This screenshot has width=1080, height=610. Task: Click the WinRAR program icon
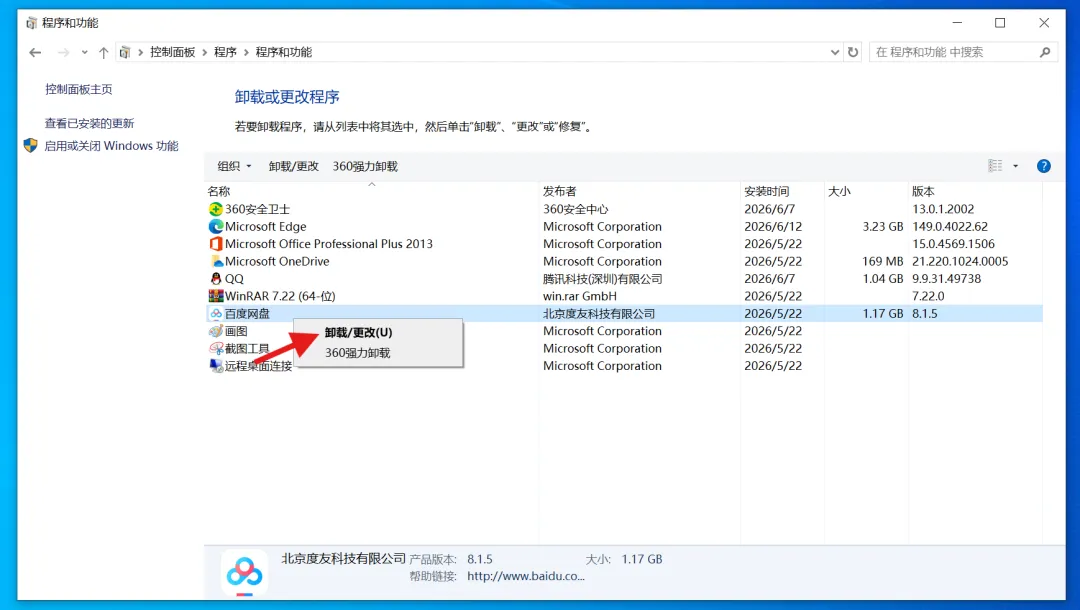pos(216,296)
